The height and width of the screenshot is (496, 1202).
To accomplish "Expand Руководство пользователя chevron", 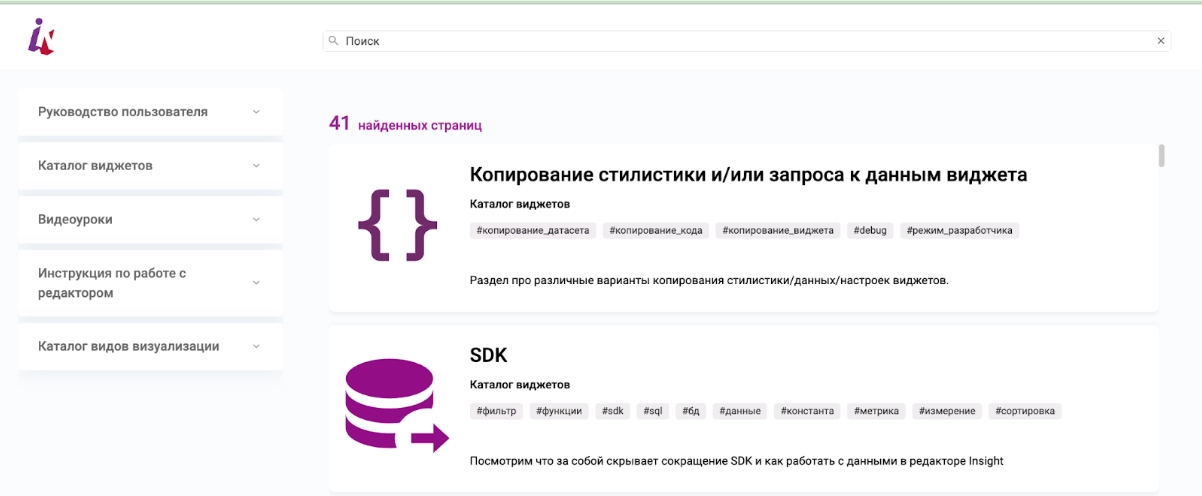I will tap(256, 112).
